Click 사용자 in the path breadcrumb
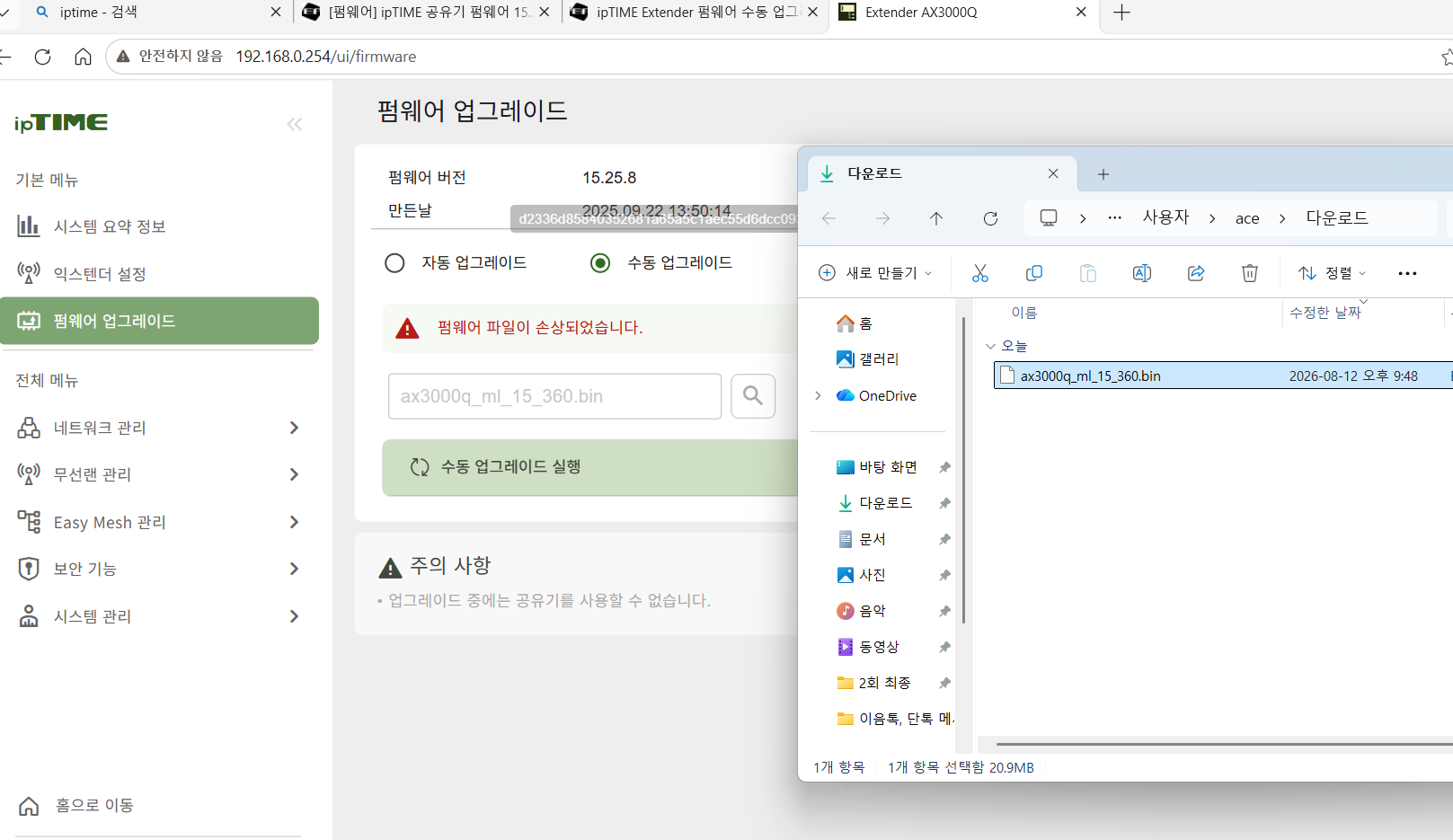 (1165, 217)
